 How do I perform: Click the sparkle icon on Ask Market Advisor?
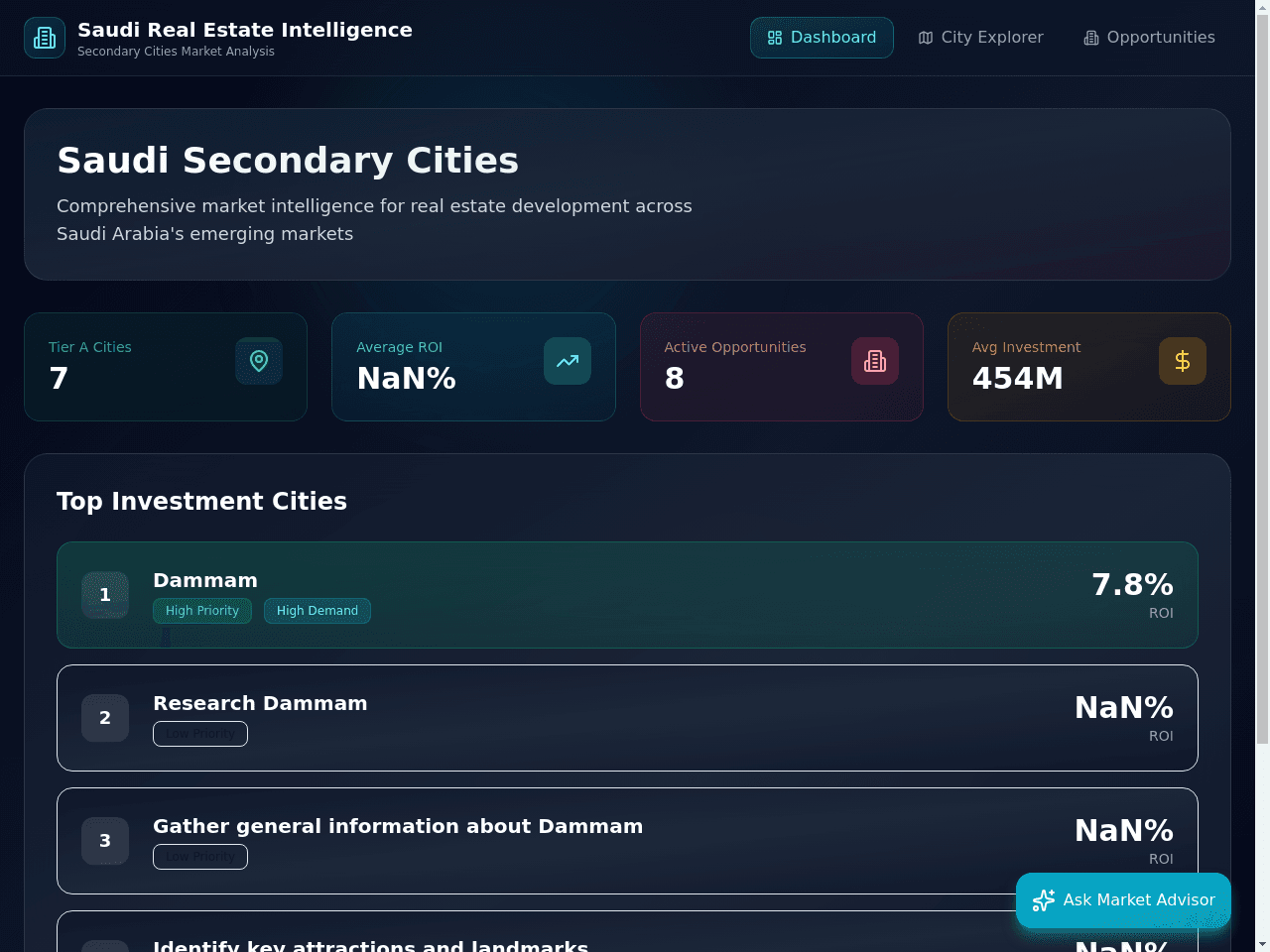1044,900
